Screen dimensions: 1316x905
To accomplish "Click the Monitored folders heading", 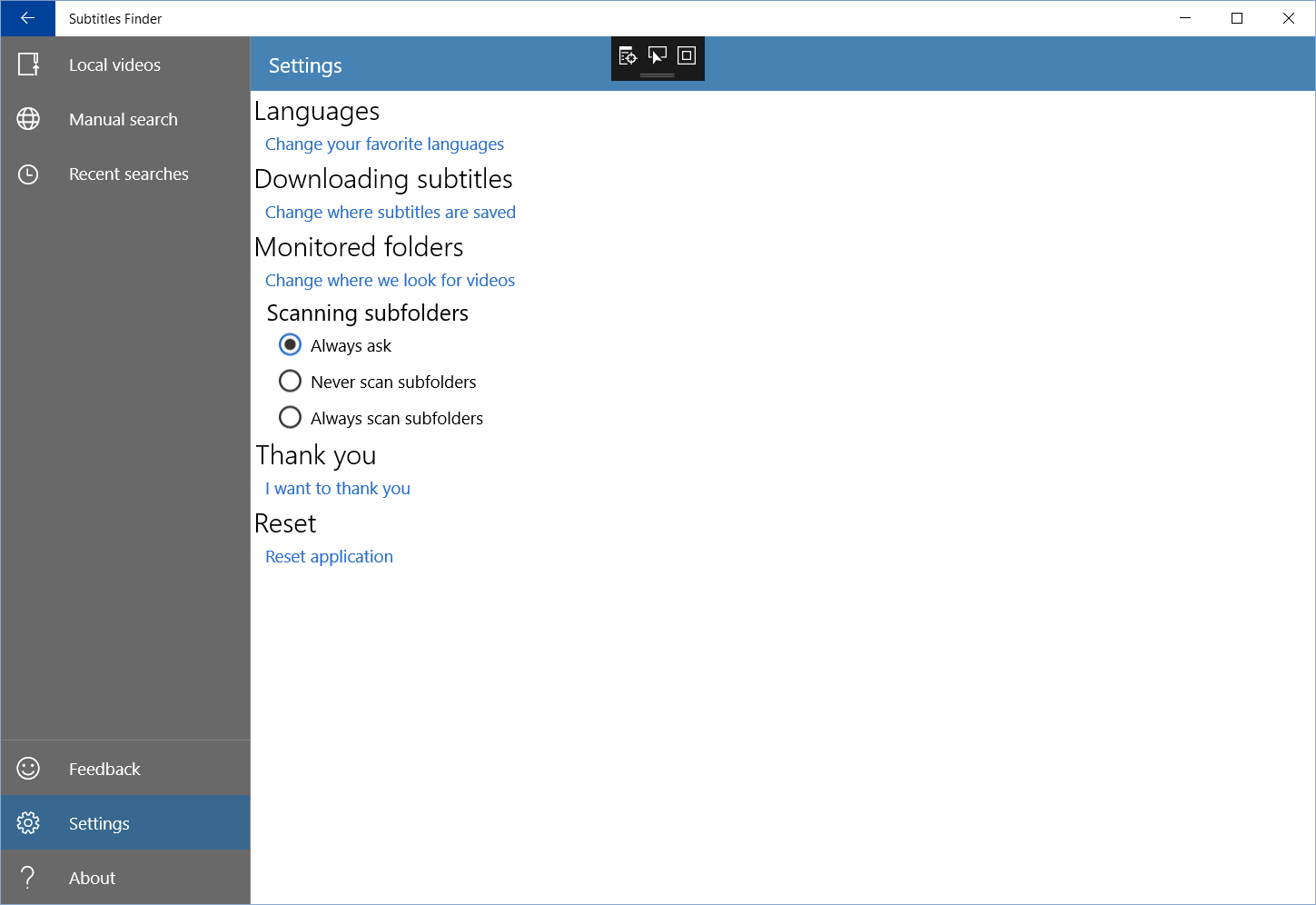I will coord(359,247).
